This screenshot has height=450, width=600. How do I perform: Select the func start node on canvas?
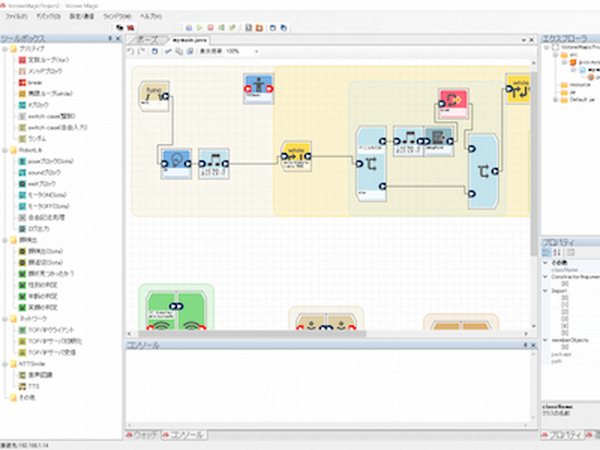point(154,95)
